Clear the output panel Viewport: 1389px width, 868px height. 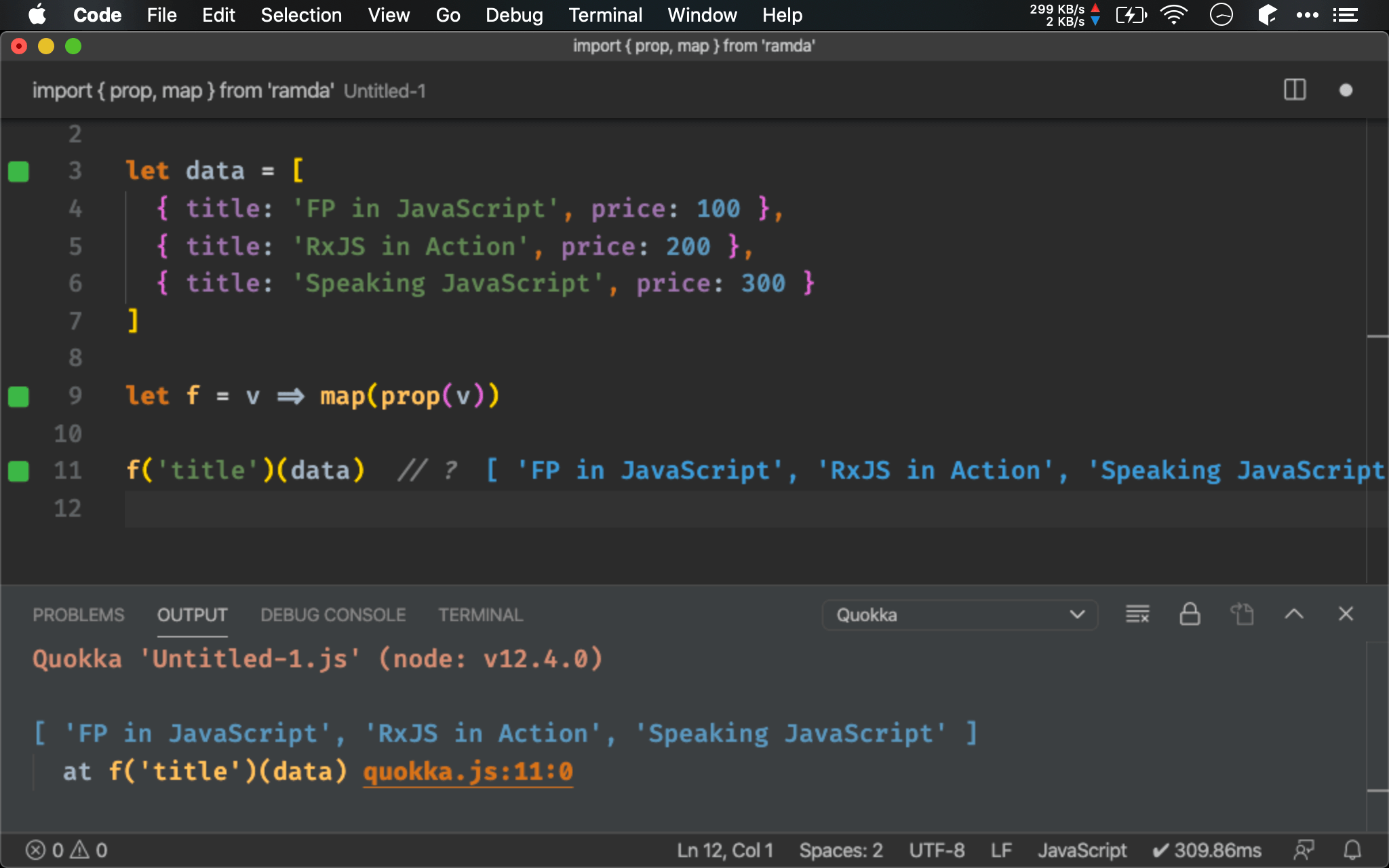point(1137,614)
